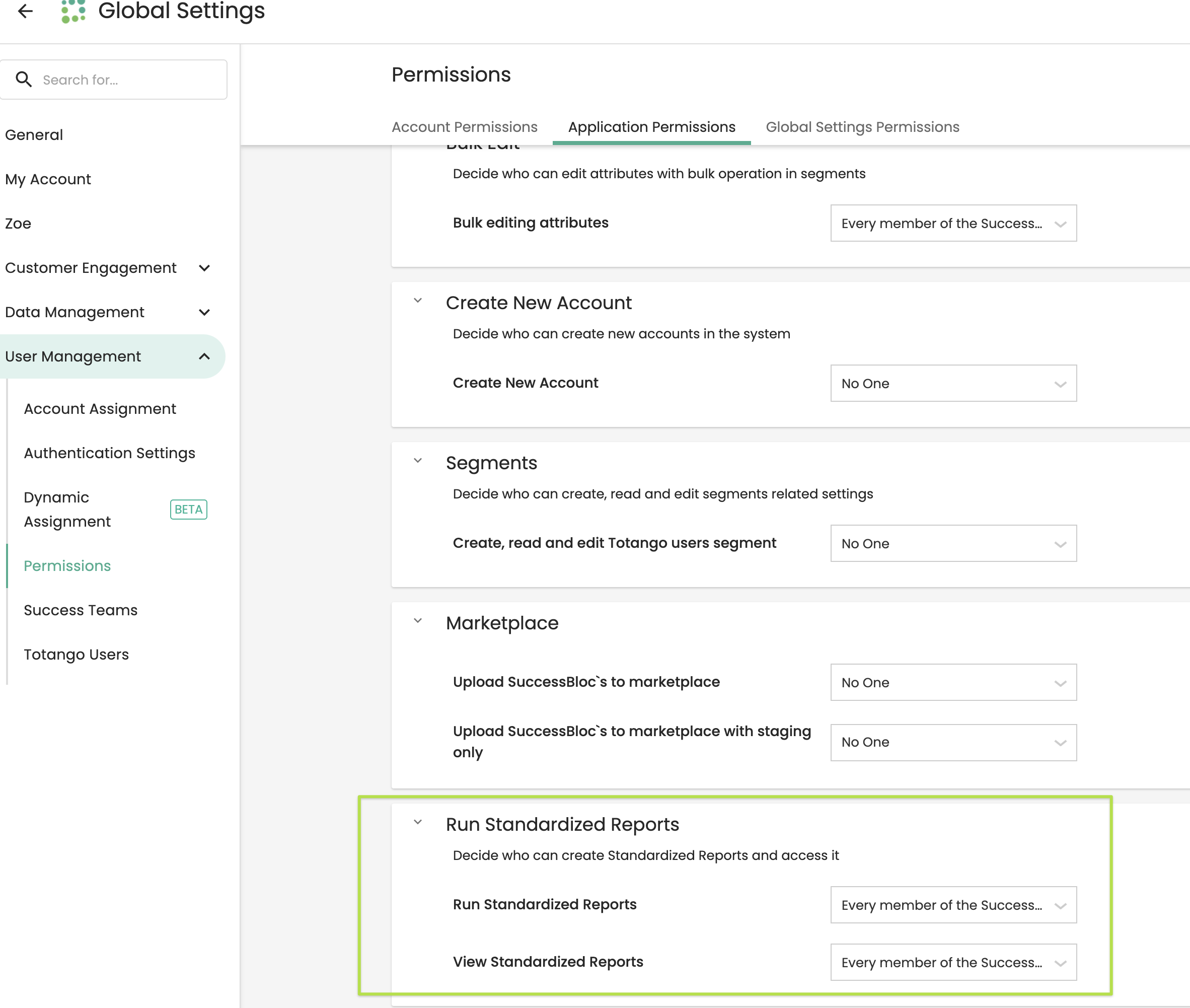
Task: Open Totango users segment permission dropdown
Action: 953,543
